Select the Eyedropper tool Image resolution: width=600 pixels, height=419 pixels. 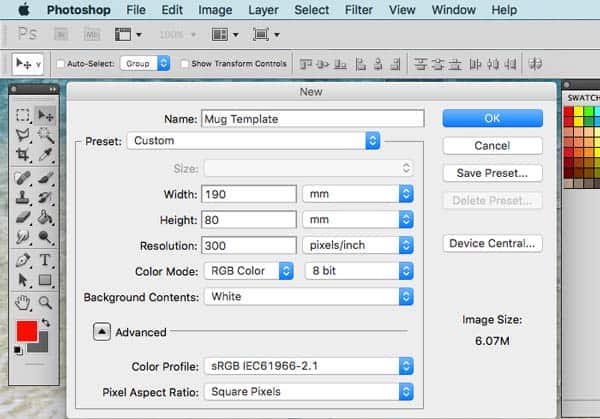[45, 155]
